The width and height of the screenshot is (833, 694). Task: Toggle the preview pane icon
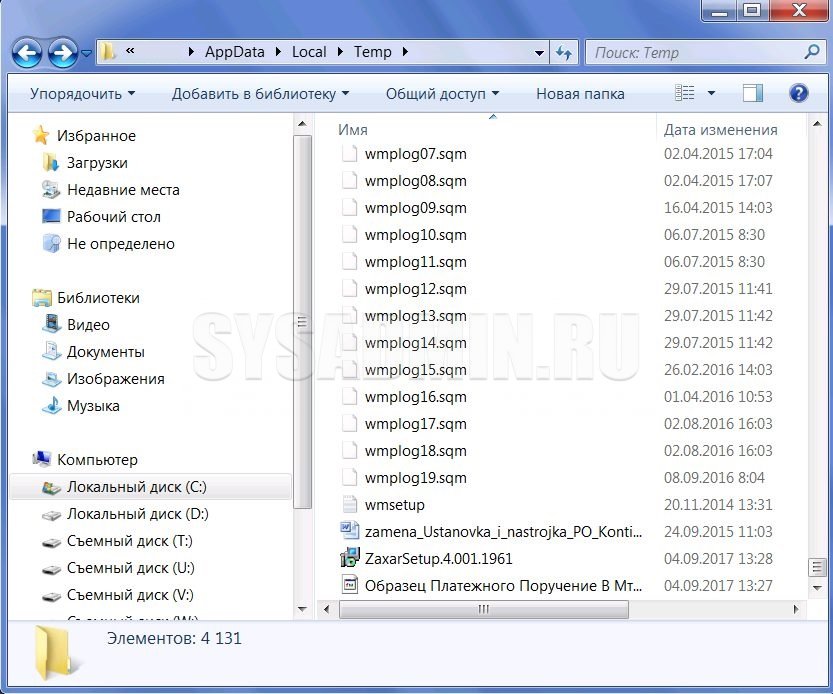pyautogui.click(x=753, y=93)
